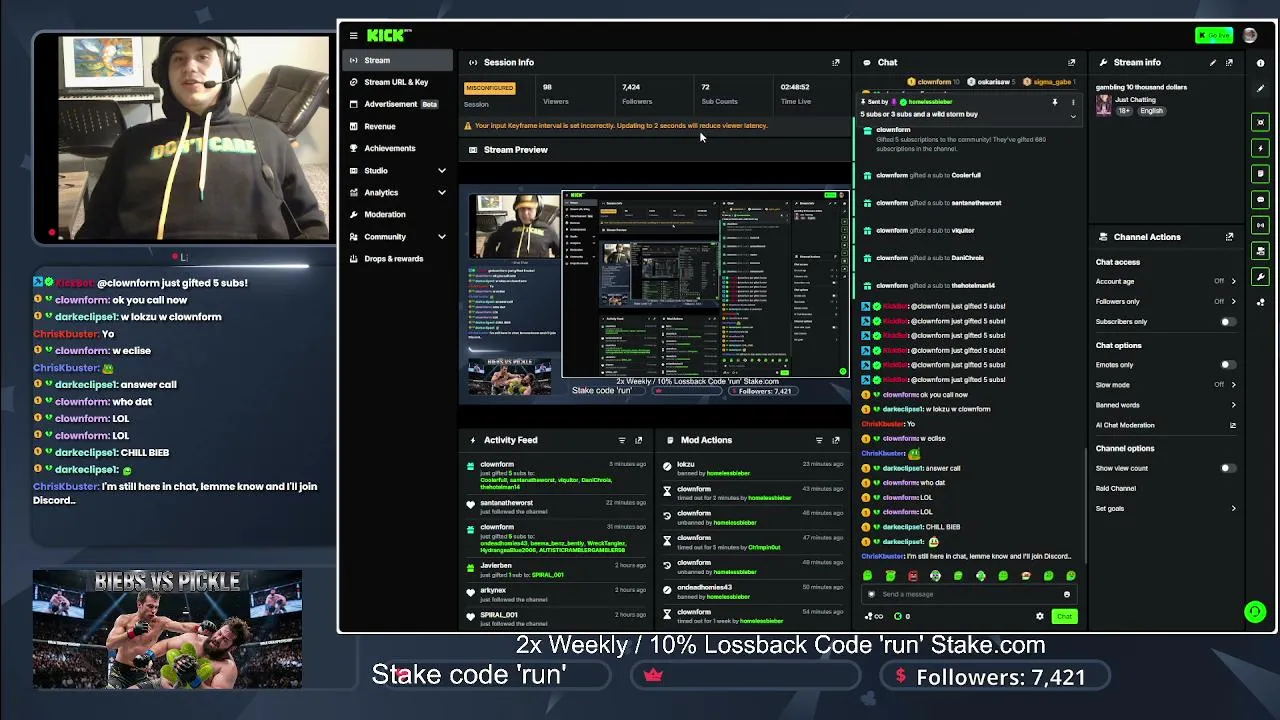Toggle the stream preview widget in the right rail
Viewport: 1280px width, 720px height.
click(1261, 122)
